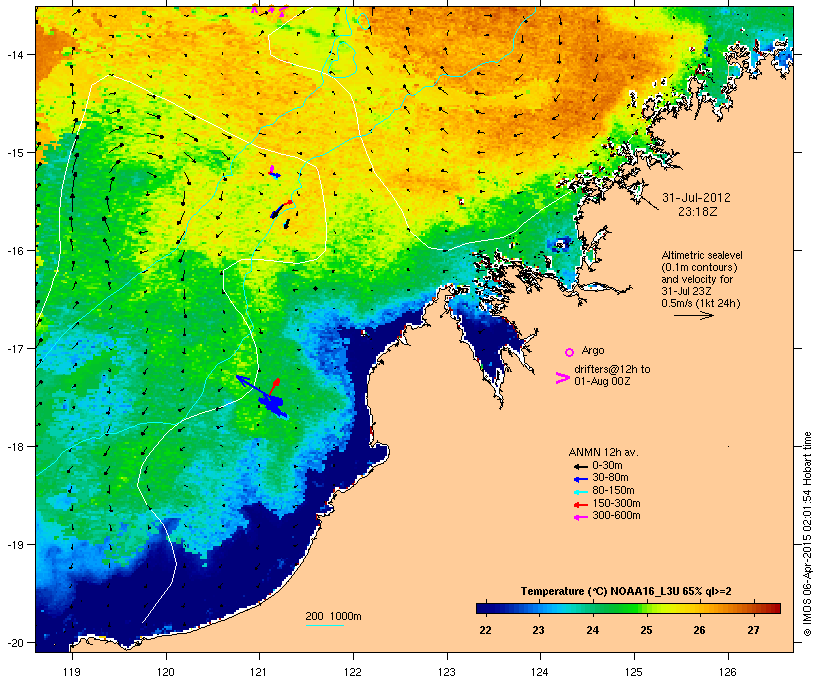Click the '31-Jul-2012' date label
Screen dimensions: 820x680
tap(696, 198)
